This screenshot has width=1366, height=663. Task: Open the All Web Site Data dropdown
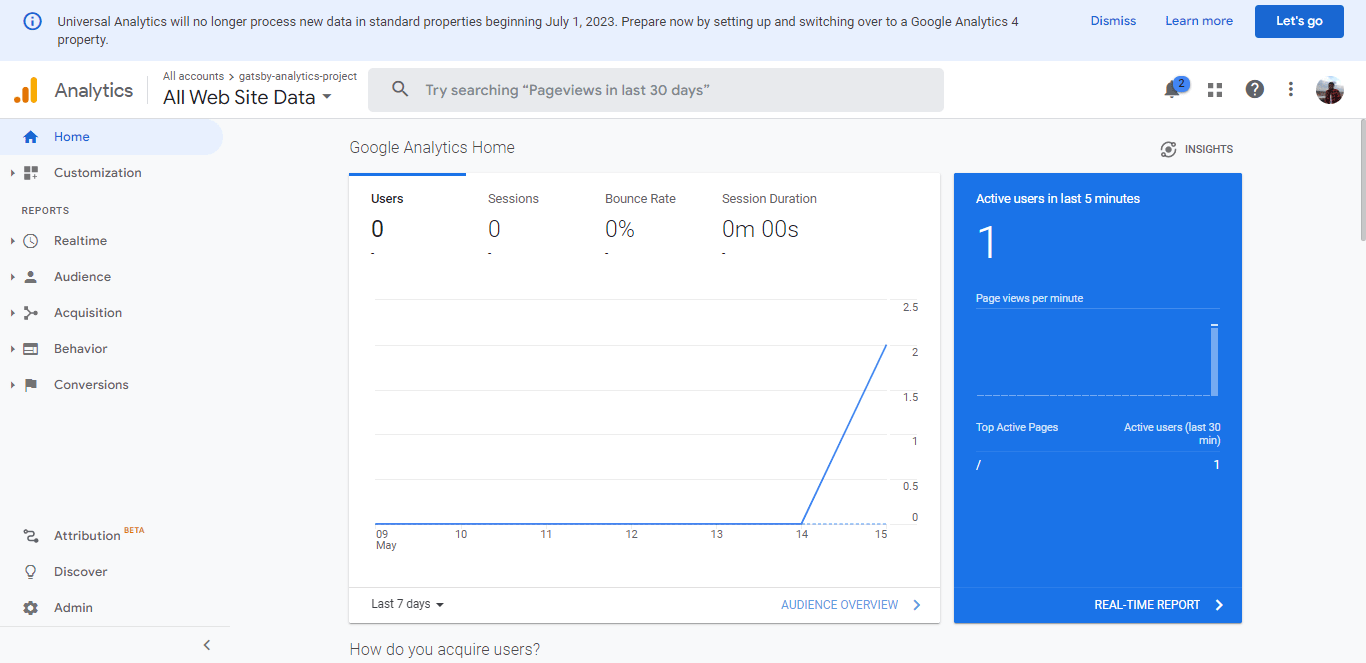(248, 97)
